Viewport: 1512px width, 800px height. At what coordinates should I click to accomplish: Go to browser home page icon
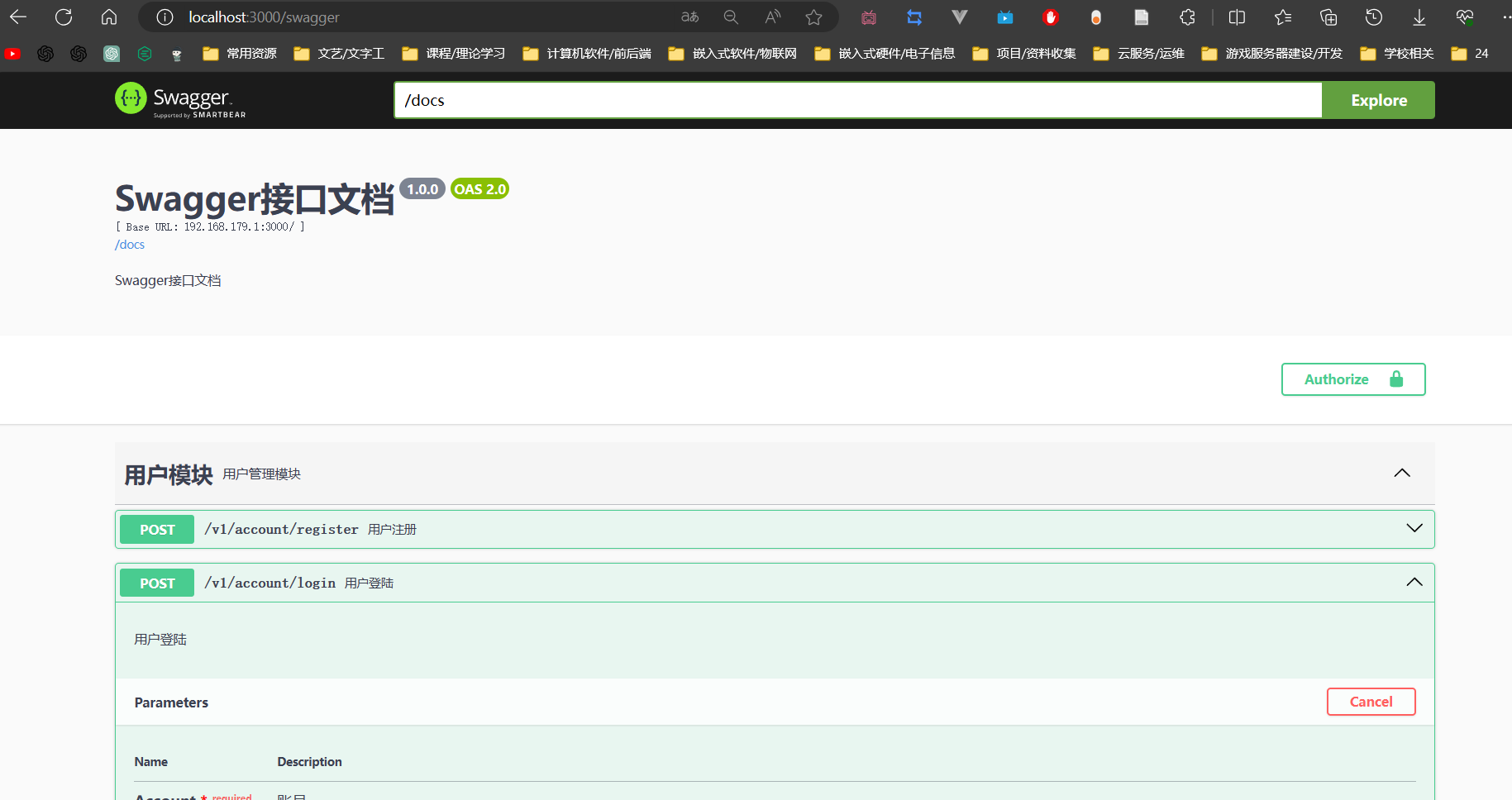point(109,17)
